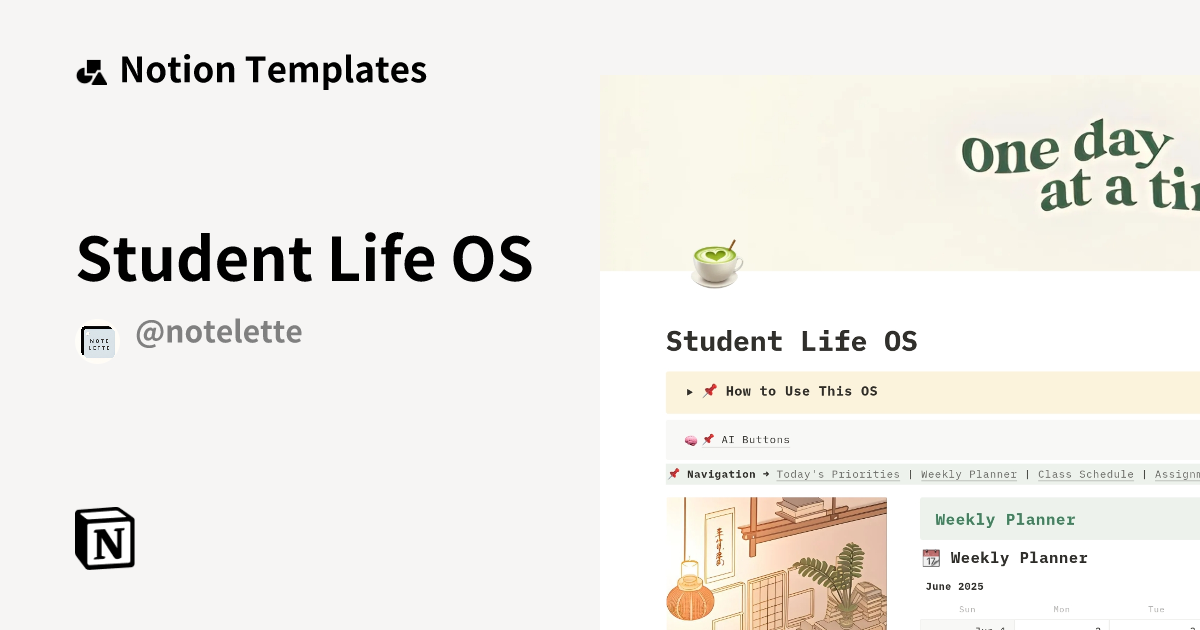Click the @notelette creator avatar icon

pos(98,340)
